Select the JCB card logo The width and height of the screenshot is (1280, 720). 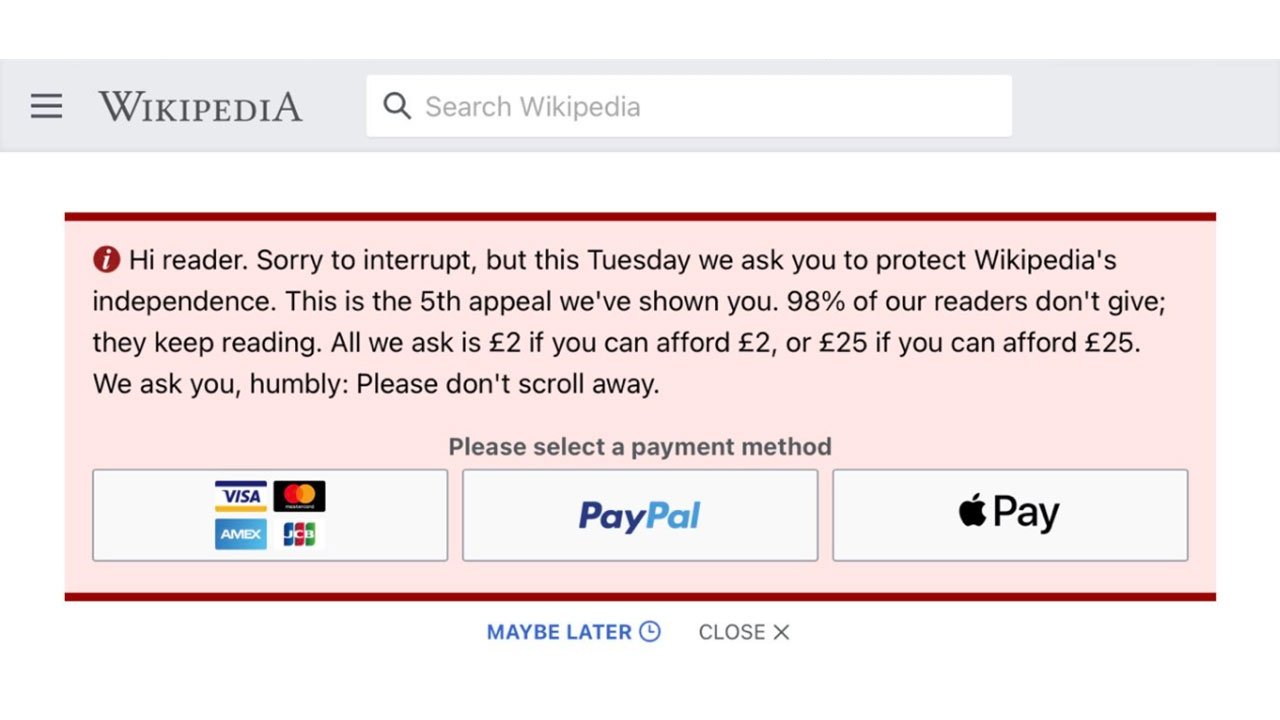tap(299, 534)
